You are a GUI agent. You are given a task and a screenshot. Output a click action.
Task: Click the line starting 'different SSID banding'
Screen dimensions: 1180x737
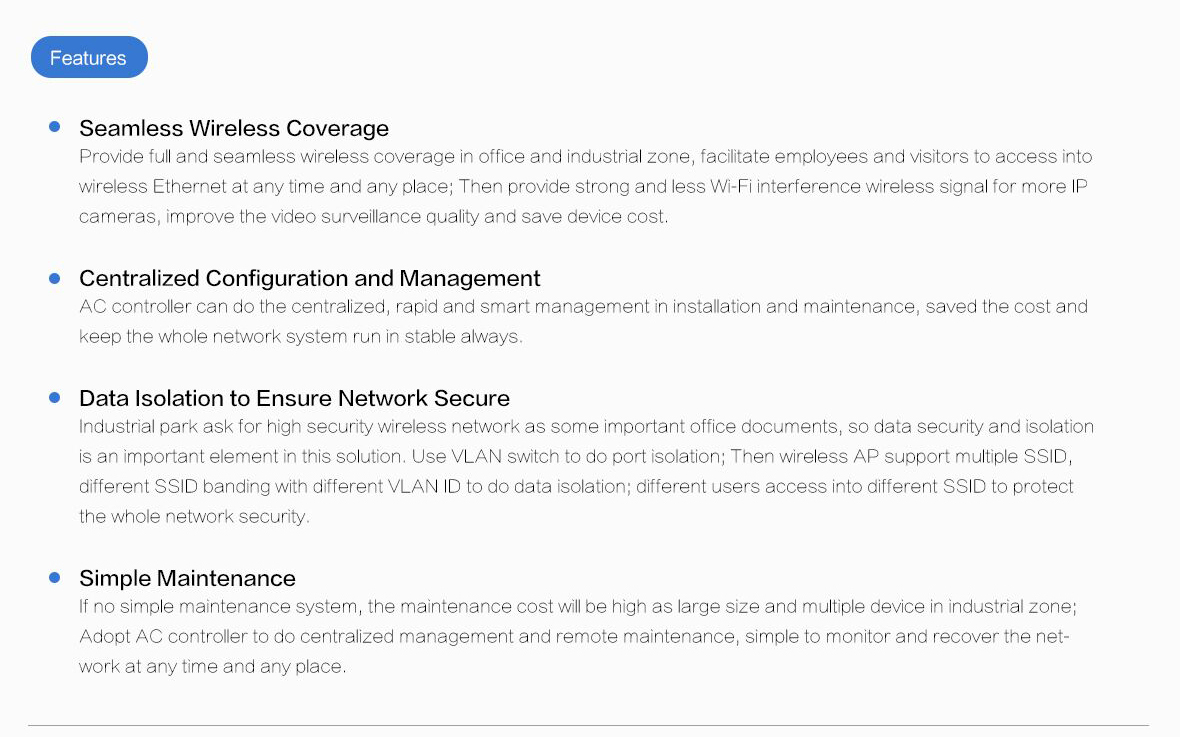point(576,487)
